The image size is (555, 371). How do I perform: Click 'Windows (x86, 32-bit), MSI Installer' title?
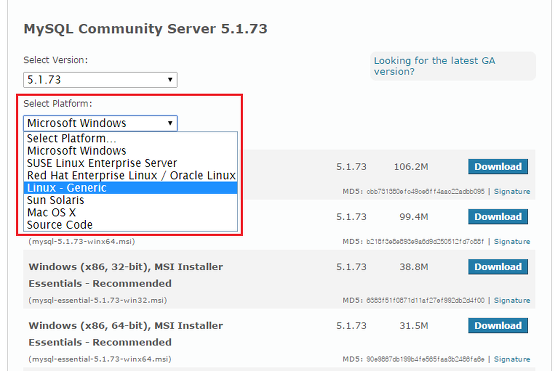[x=126, y=267]
